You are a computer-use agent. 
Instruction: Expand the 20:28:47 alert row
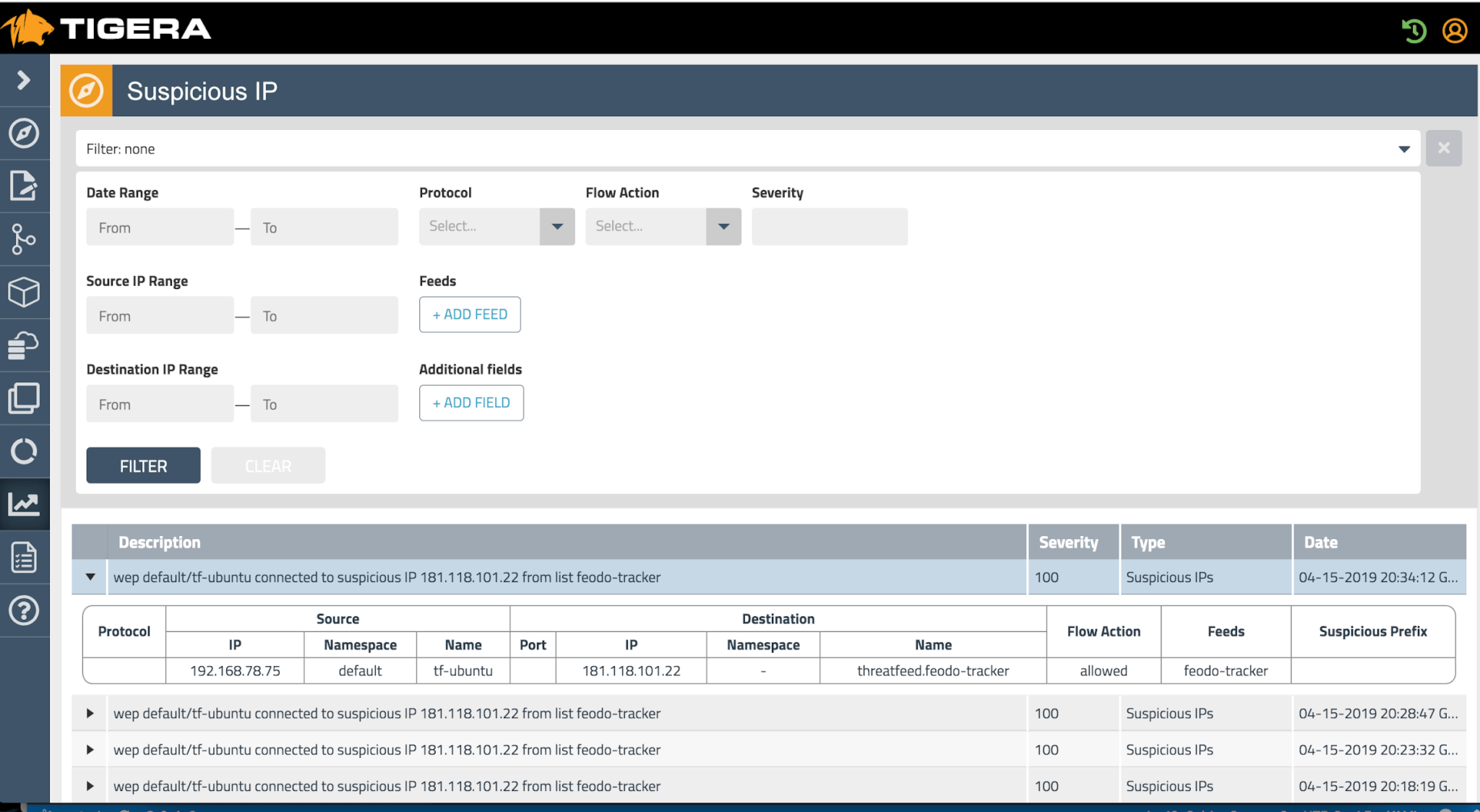pos(90,713)
